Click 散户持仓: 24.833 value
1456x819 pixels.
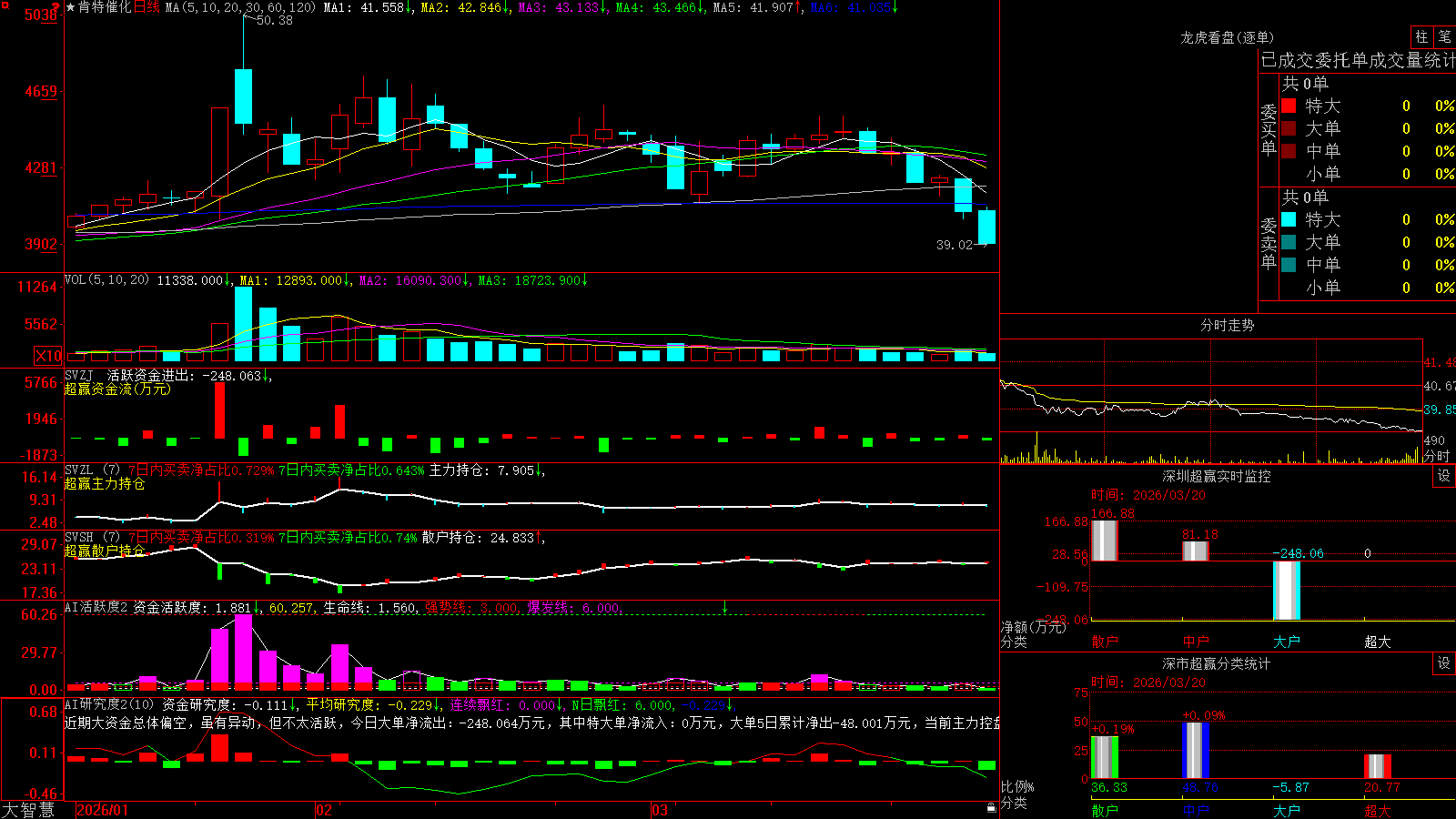(x=481, y=537)
